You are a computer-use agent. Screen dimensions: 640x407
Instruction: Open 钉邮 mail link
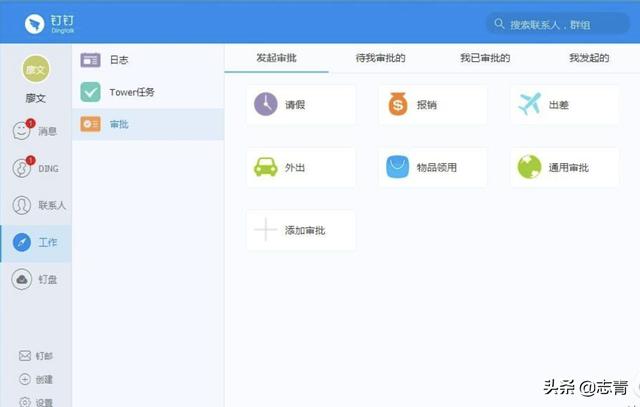coord(36,356)
